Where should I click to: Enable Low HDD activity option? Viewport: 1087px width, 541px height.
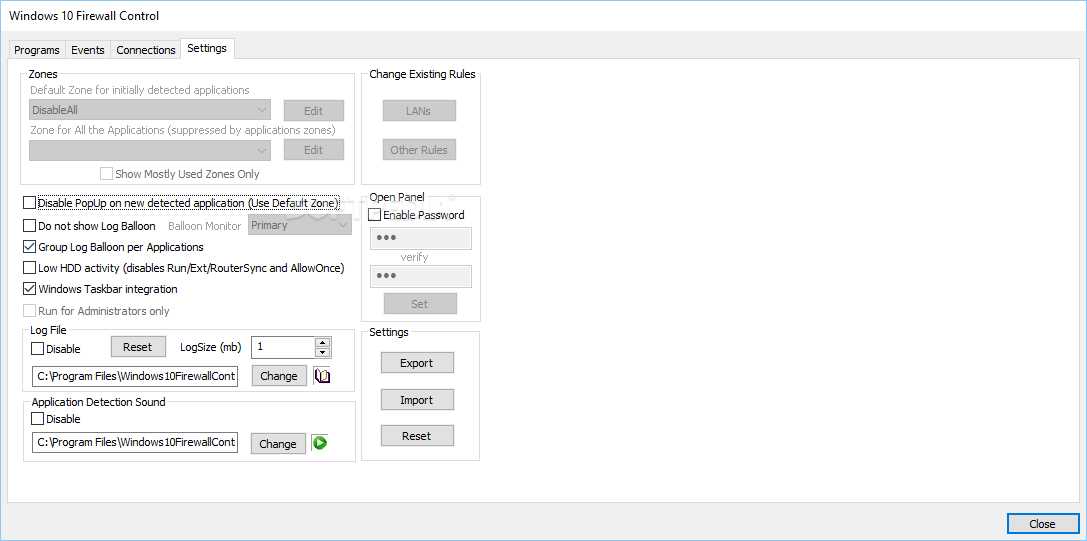tap(29, 268)
